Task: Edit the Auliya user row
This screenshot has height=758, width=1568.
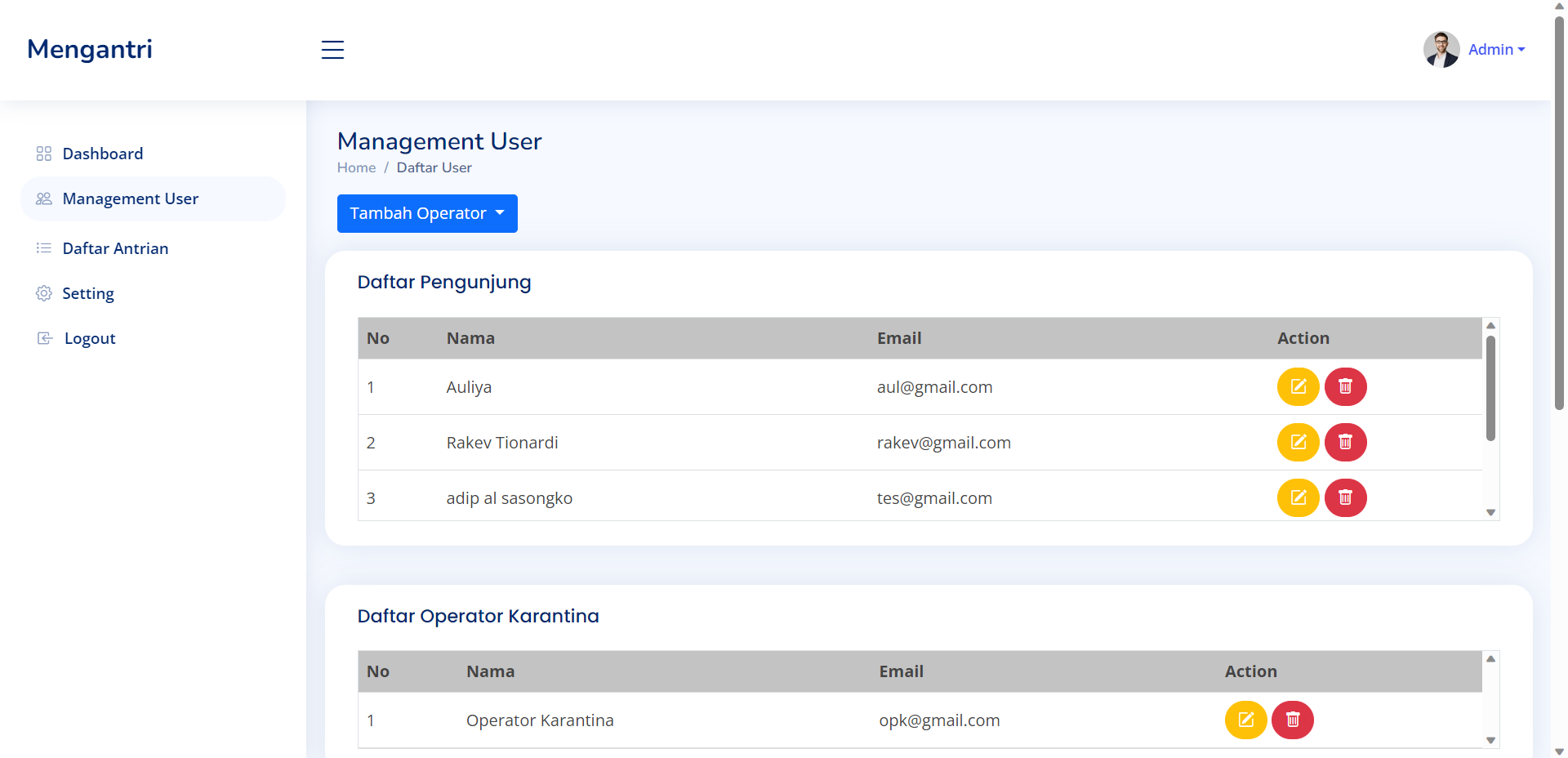Action: (x=1298, y=386)
